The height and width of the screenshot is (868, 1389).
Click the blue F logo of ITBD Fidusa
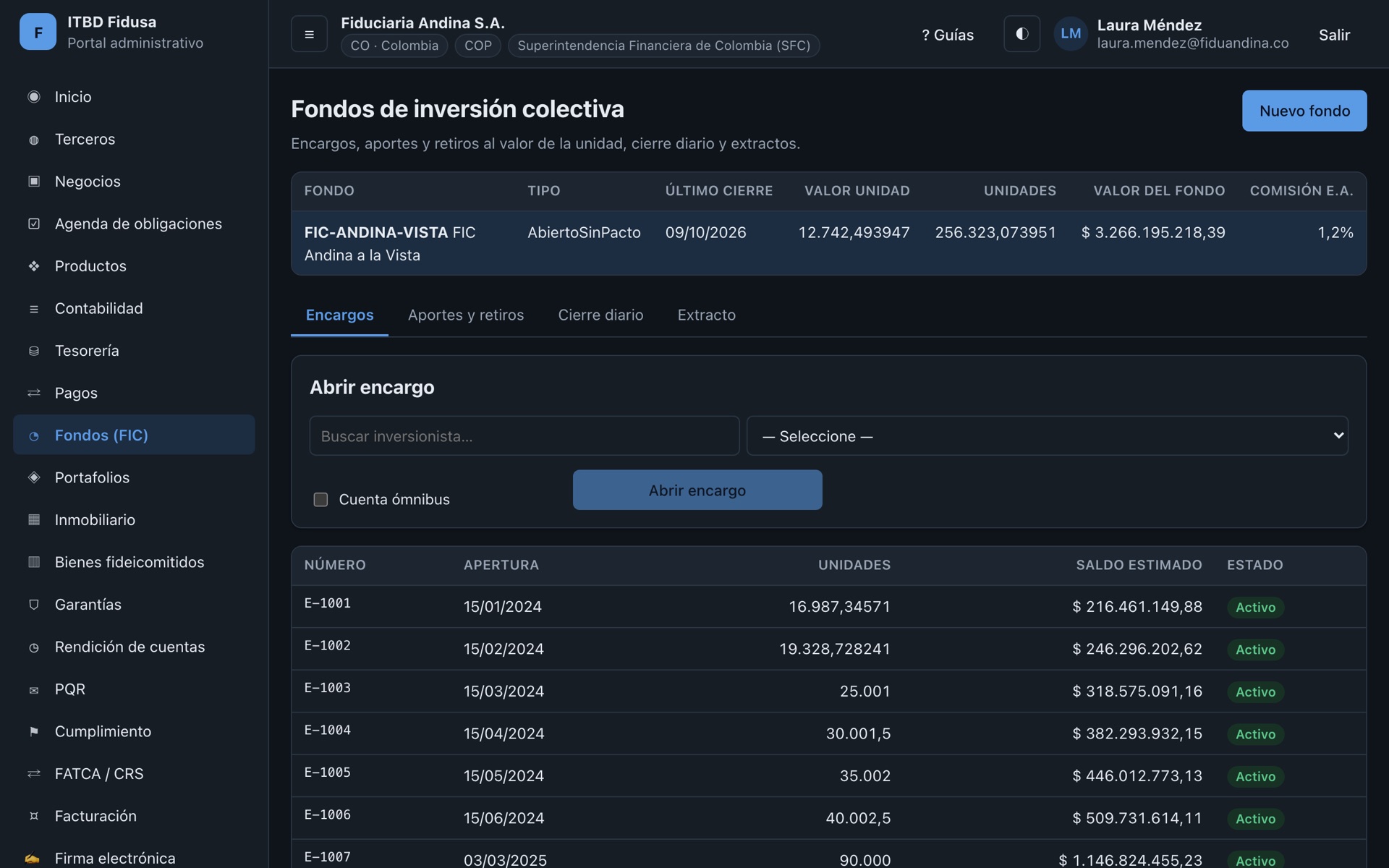[38, 32]
